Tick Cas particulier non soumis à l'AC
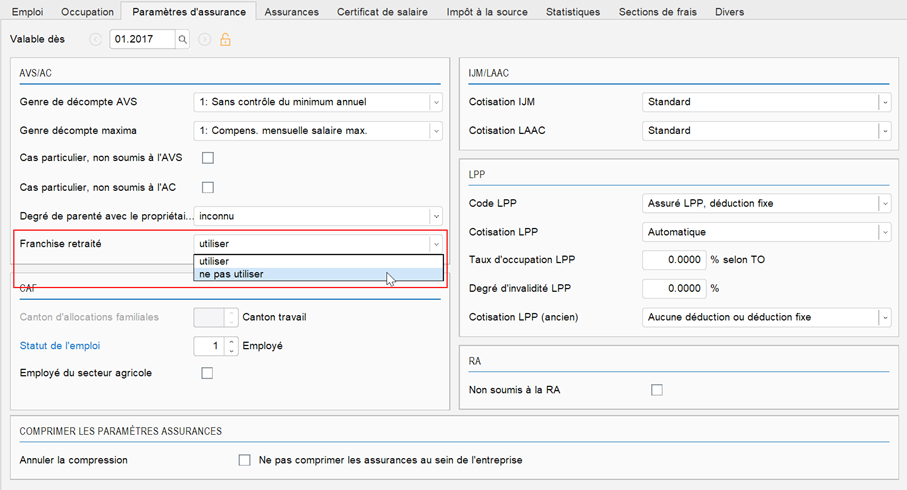907x490 pixels. [208, 187]
